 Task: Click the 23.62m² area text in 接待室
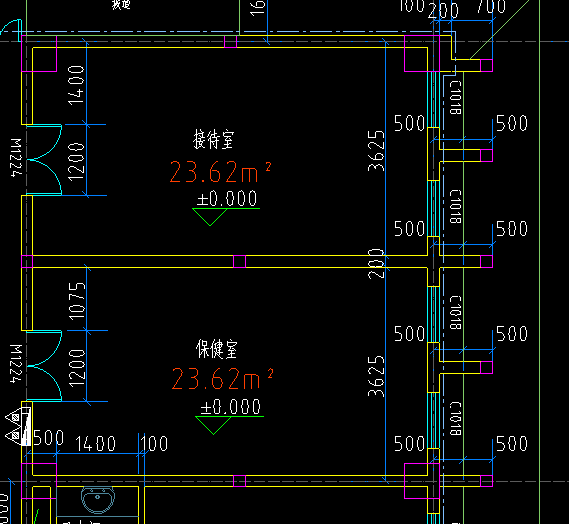click(x=220, y=172)
